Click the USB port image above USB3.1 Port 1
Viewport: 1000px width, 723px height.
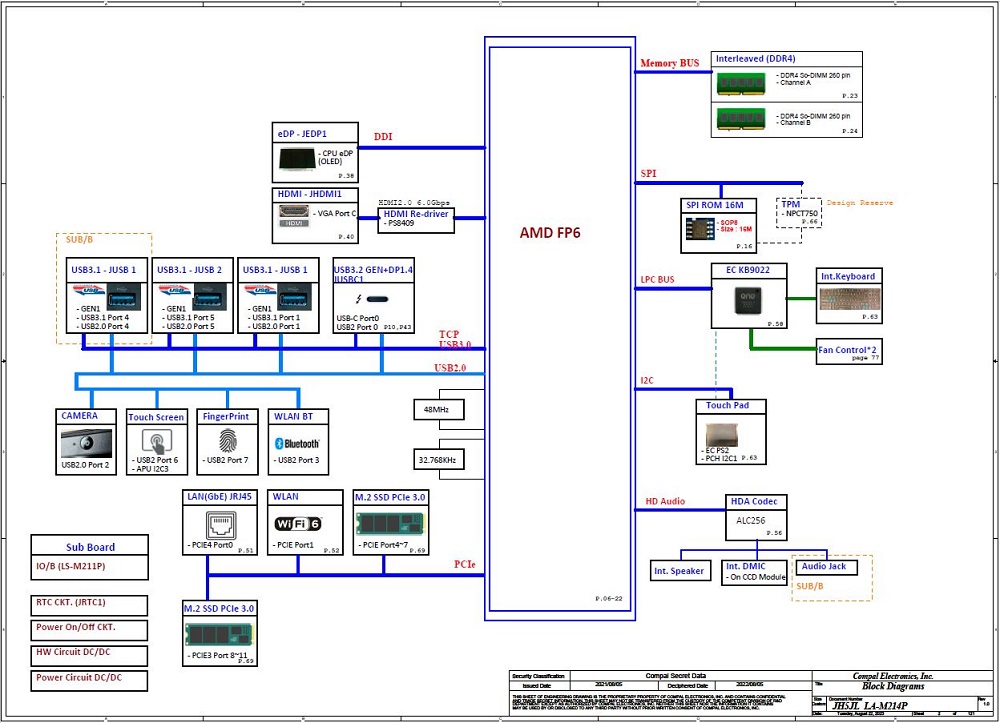[295, 296]
